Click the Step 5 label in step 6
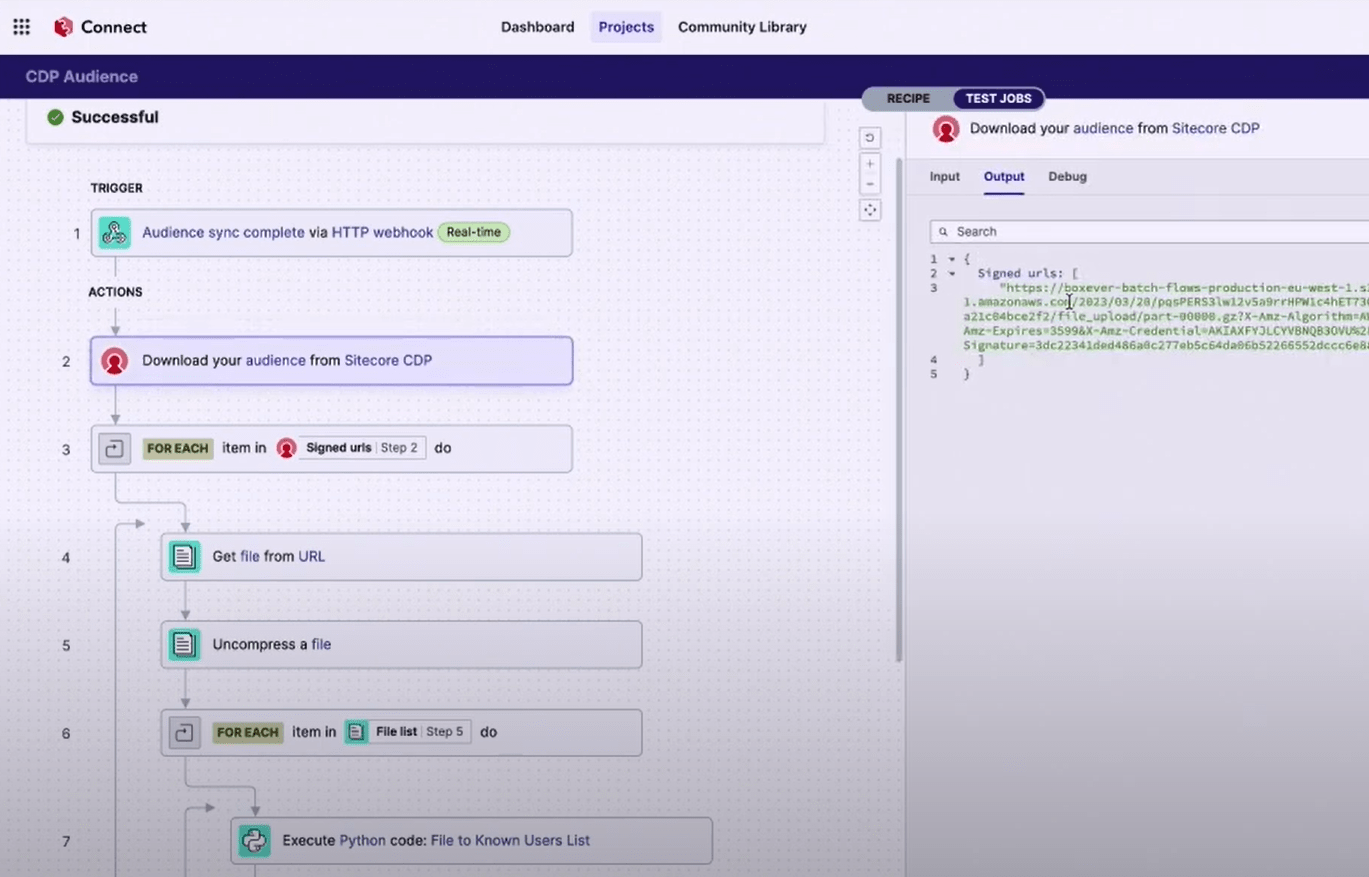 [445, 732]
